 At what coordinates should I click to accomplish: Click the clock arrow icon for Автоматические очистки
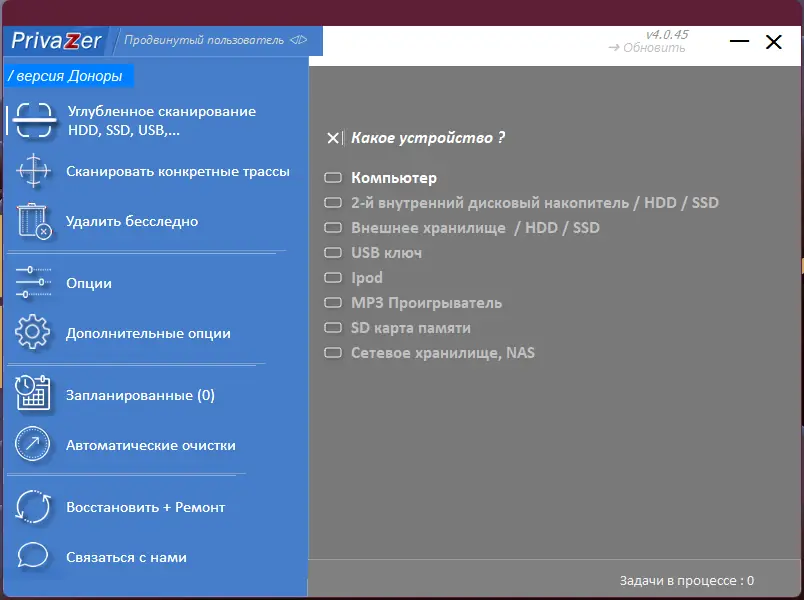(x=33, y=444)
